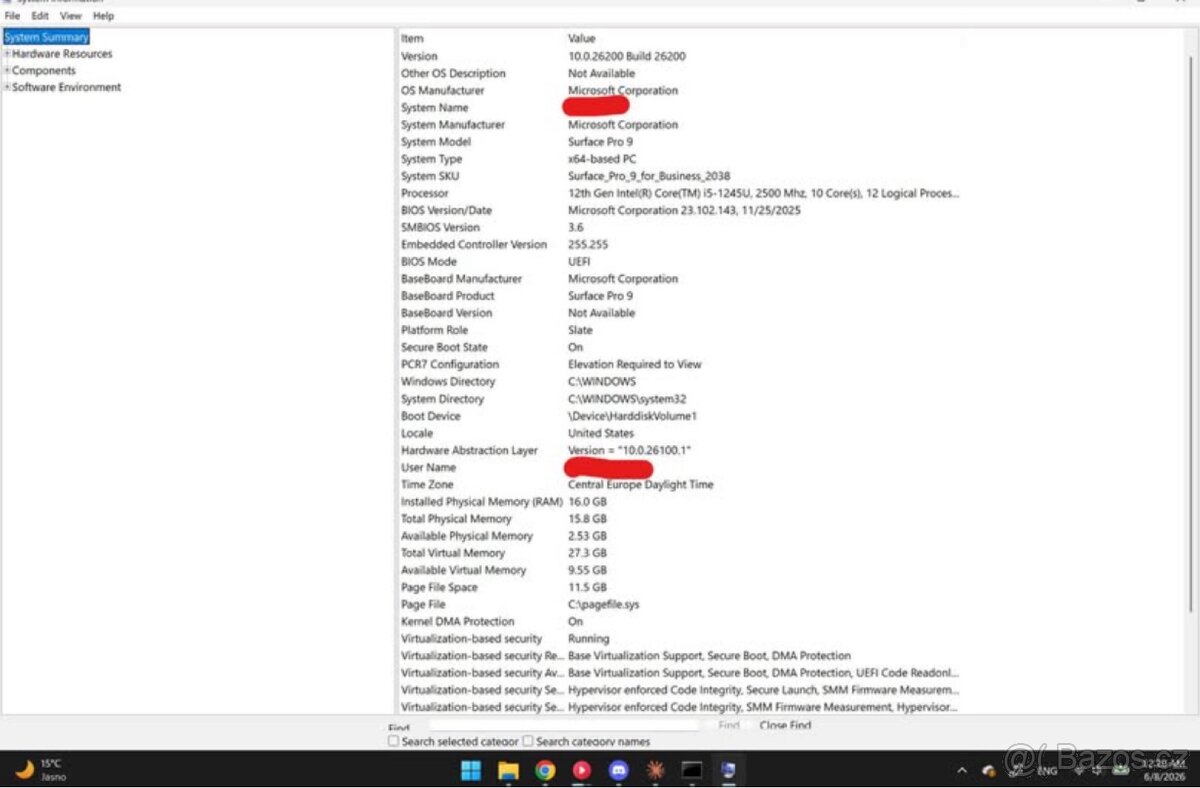Select the Available Physical Memory row
Viewport: 1200px width, 788px height.
pos(680,536)
